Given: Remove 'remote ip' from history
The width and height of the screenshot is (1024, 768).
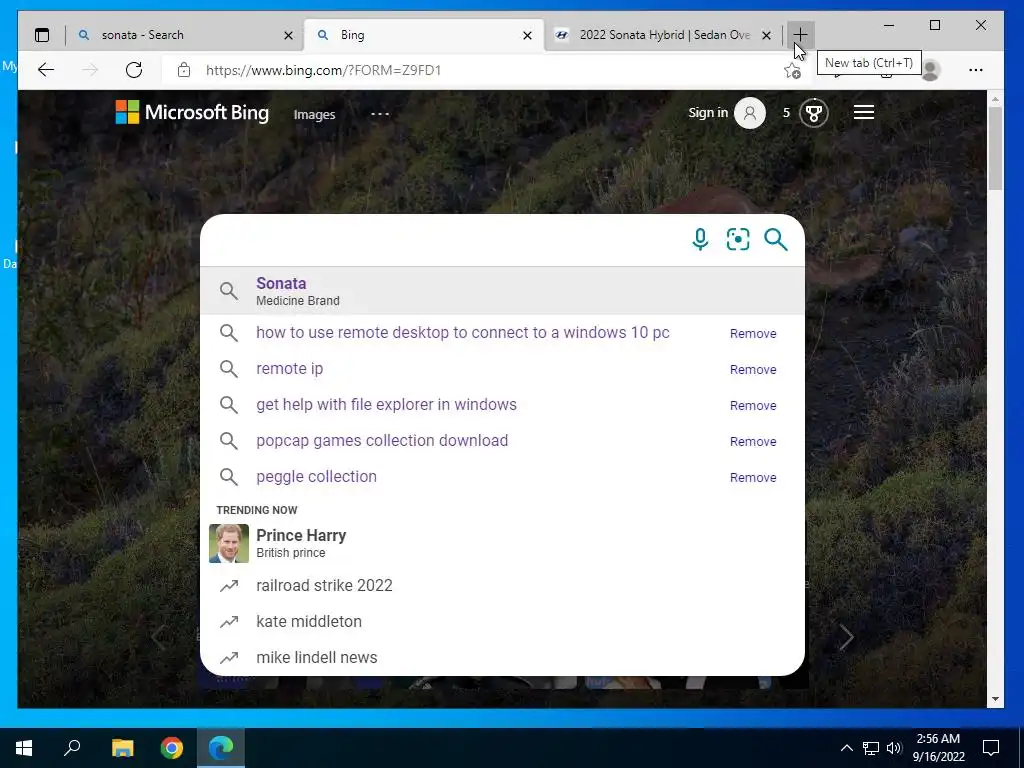Looking at the screenshot, I should 753,369.
